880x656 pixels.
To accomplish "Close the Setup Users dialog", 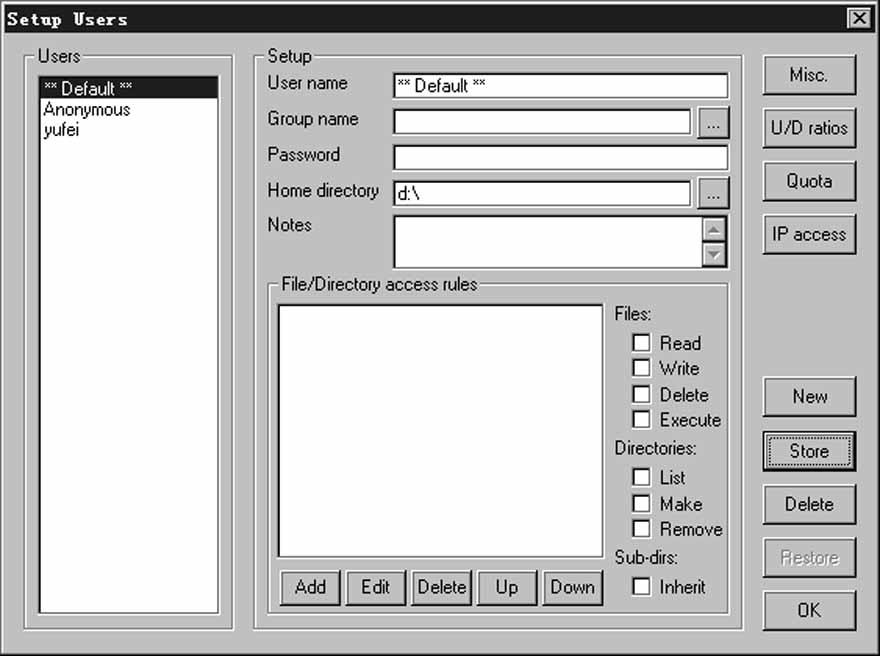I will (x=859, y=19).
